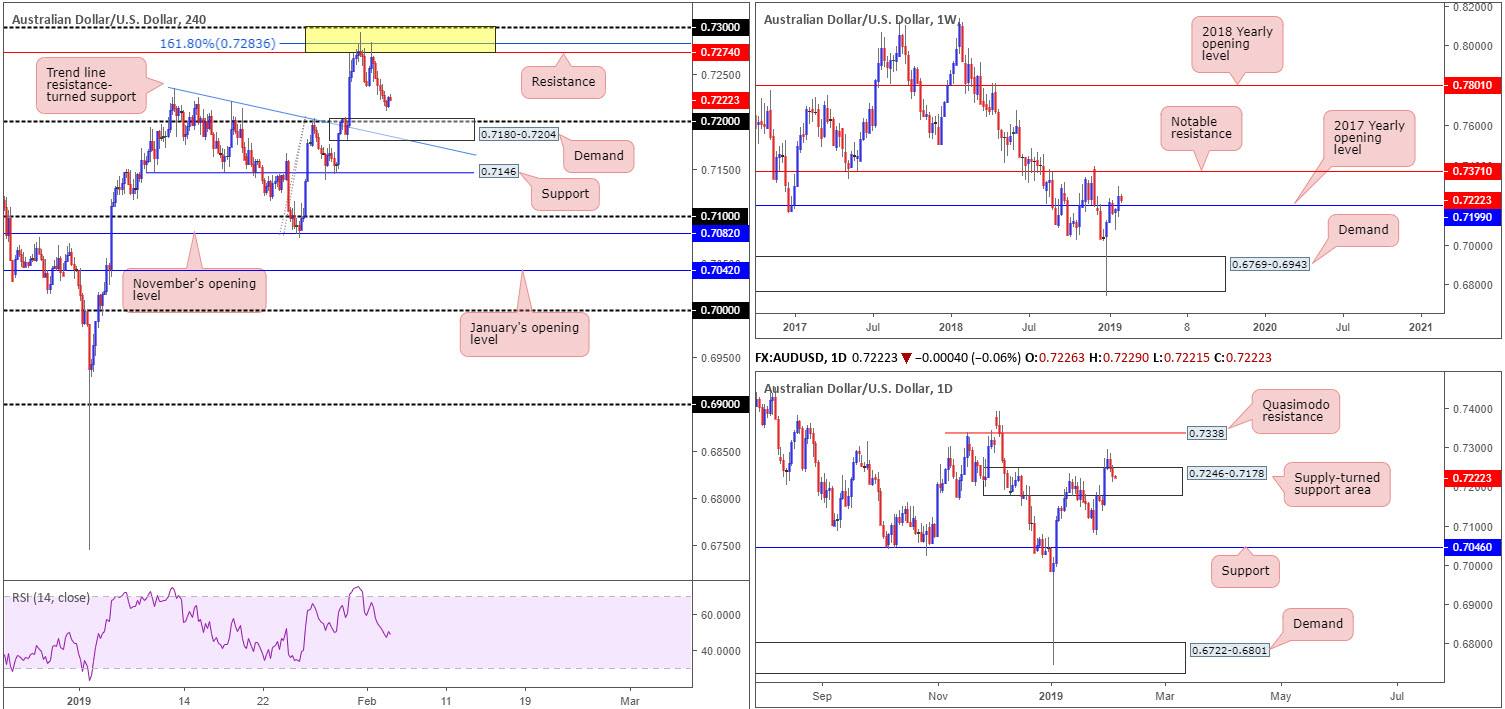Select the 'Notable resistance' callout
The width and height of the screenshot is (1505, 709).
pos(1201,127)
